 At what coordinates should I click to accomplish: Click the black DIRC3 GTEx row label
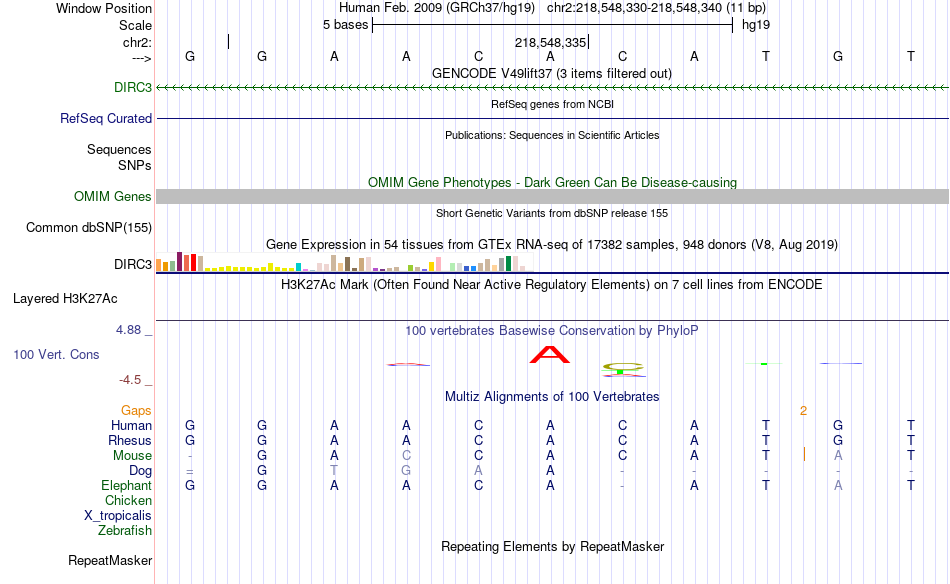(133, 264)
